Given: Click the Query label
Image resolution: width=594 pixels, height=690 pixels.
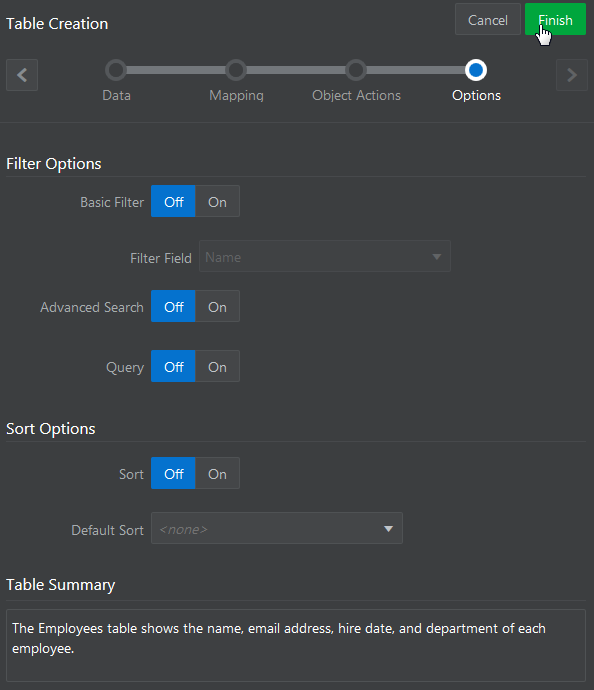Looking at the screenshot, I should coord(125,367).
